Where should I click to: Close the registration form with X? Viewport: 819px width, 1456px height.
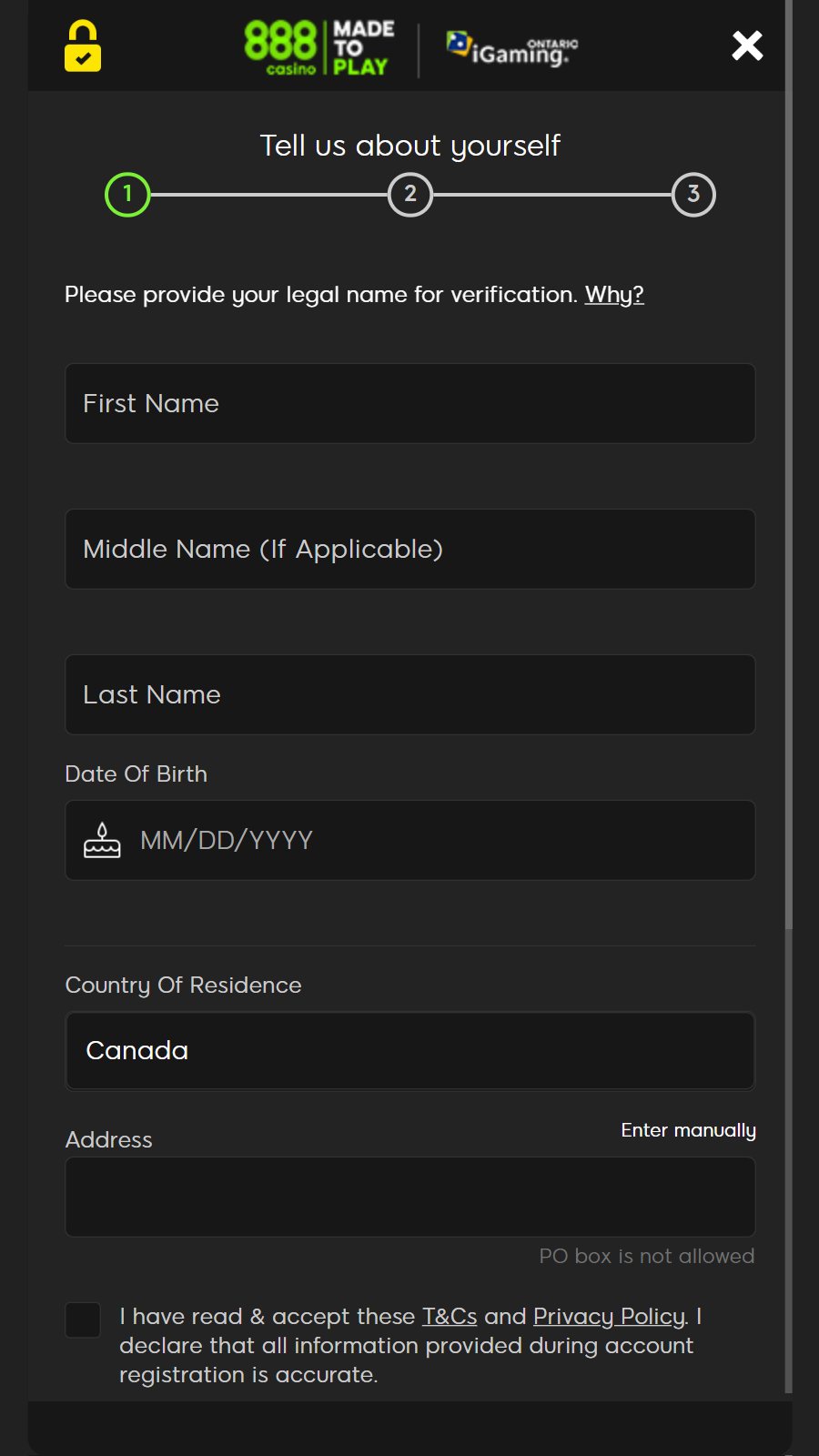pyautogui.click(x=747, y=45)
